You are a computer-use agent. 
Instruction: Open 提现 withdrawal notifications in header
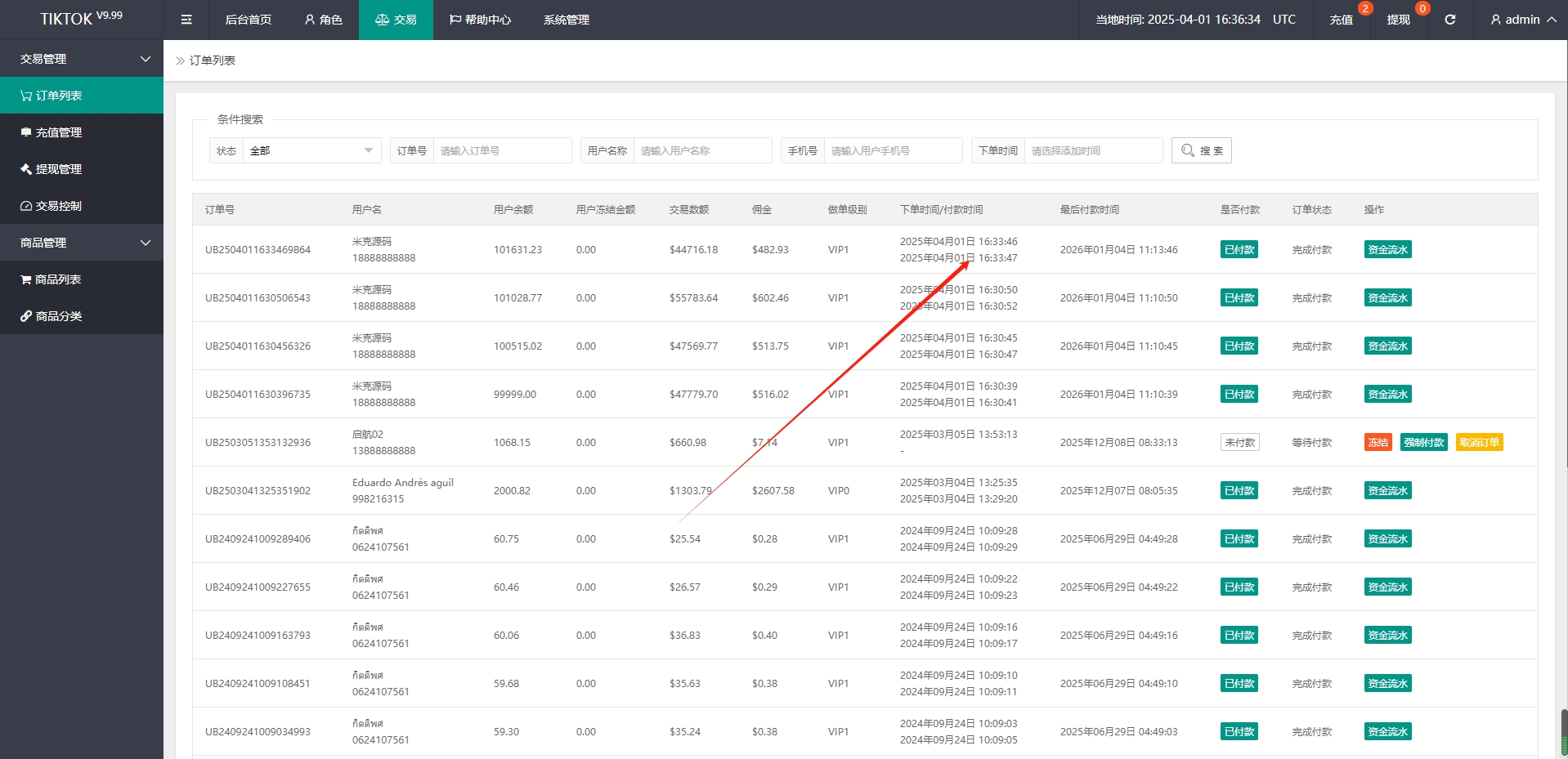[1398, 20]
